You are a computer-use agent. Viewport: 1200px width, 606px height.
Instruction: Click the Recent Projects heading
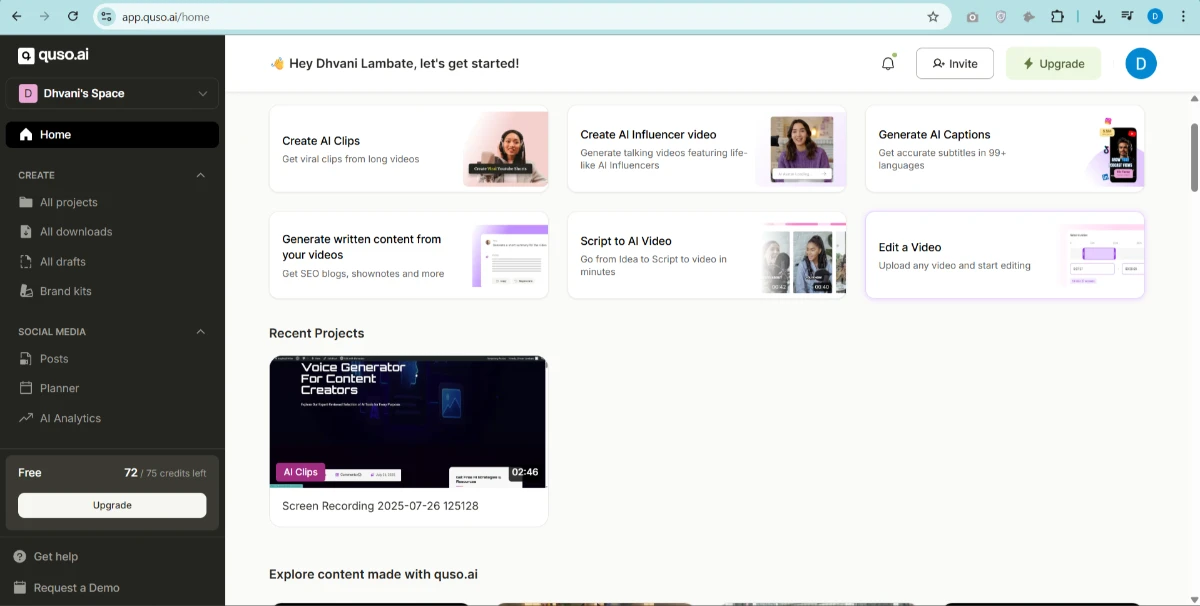coord(316,333)
